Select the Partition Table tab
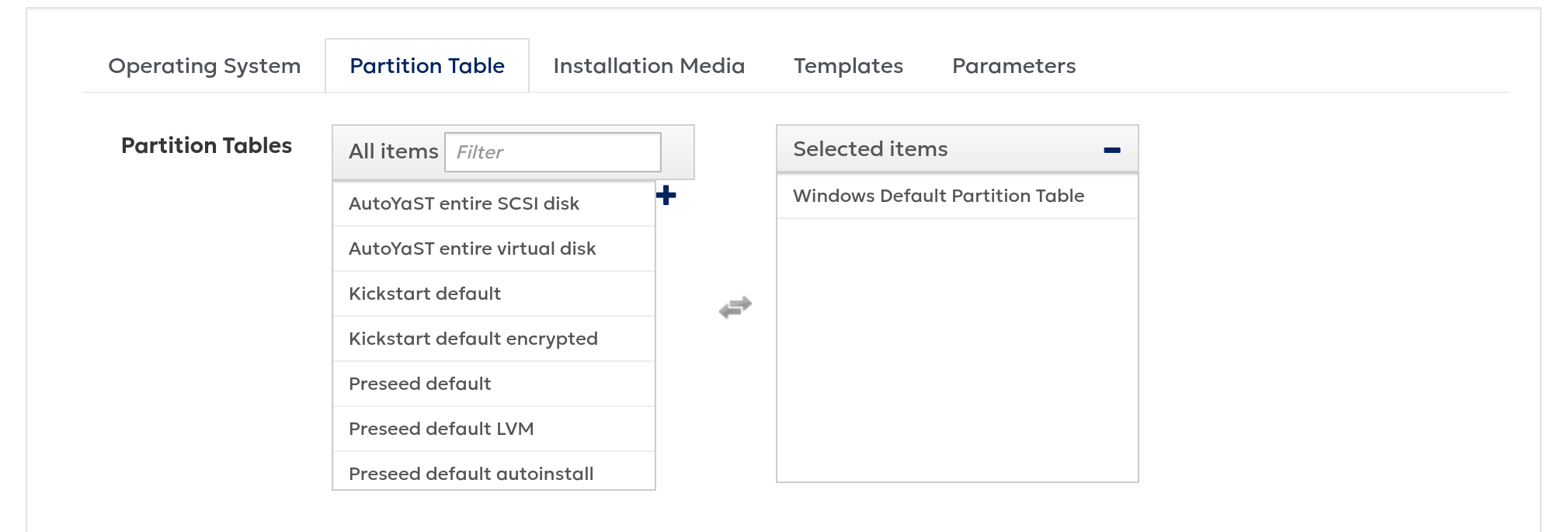 (x=426, y=66)
